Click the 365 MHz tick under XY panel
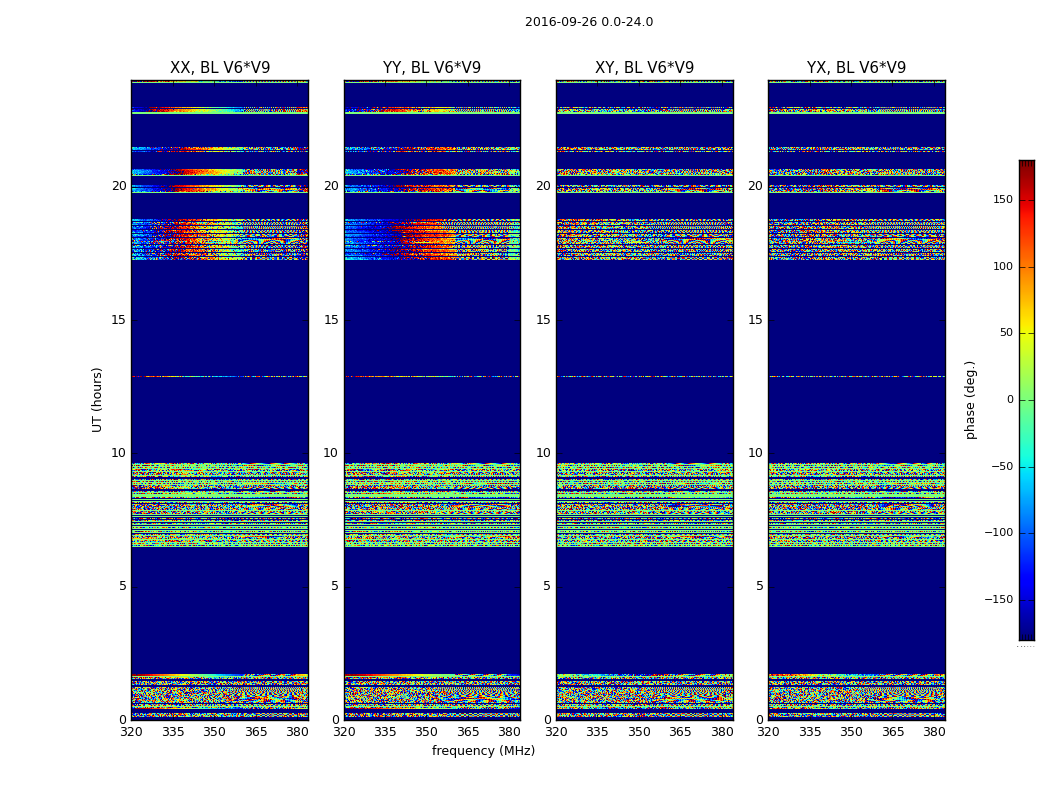The height and width of the screenshot is (800, 1050). (x=680, y=732)
